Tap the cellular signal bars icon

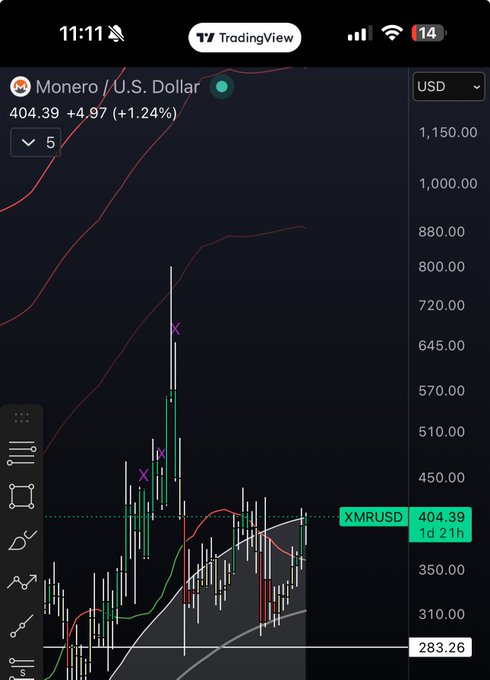coord(360,33)
